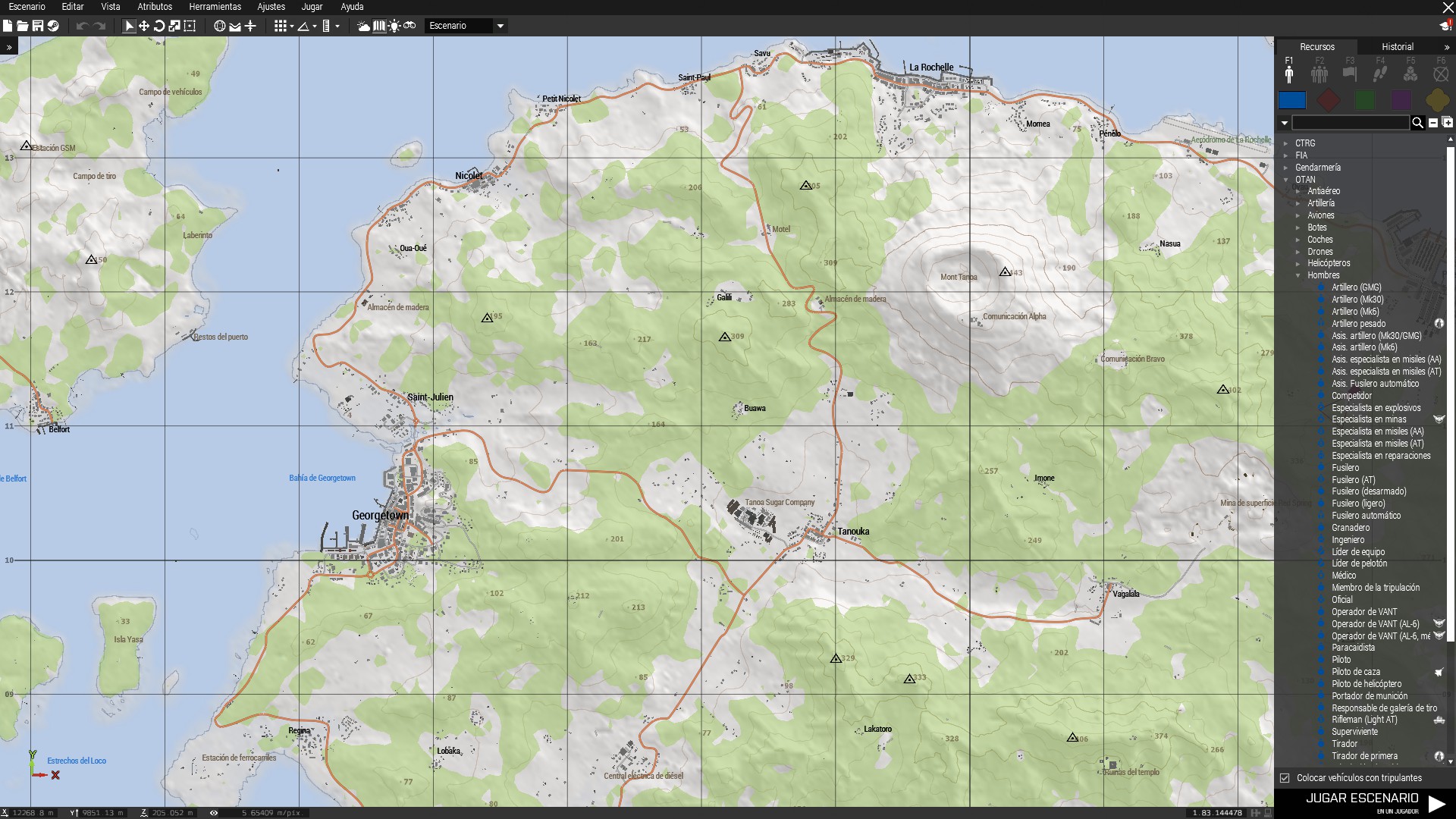Collapse the Hombres category
Viewport: 1456px width, 819px height.
point(1298,275)
